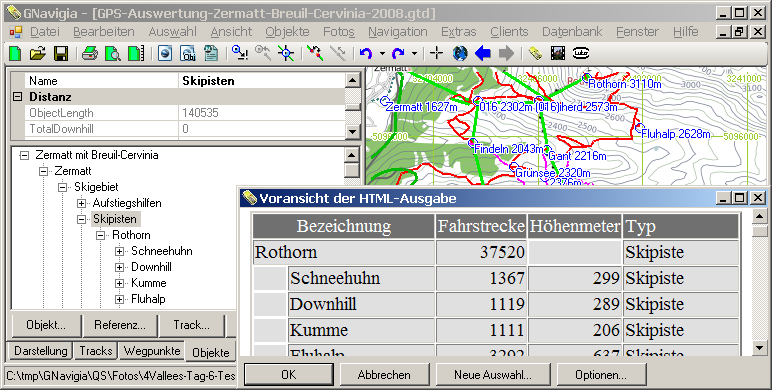The height and width of the screenshot is (390, 772).
Task: Open the Auswahl menu
Action: tap(173, 32)
